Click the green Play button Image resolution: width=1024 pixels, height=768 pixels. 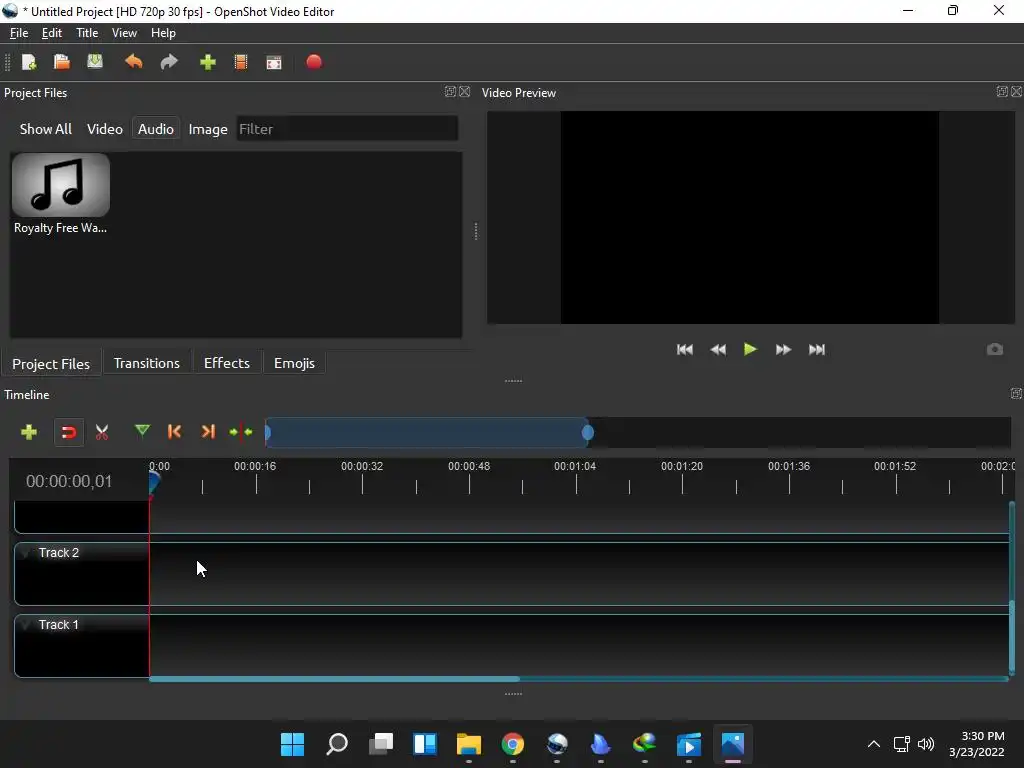[x=750, y=349]
